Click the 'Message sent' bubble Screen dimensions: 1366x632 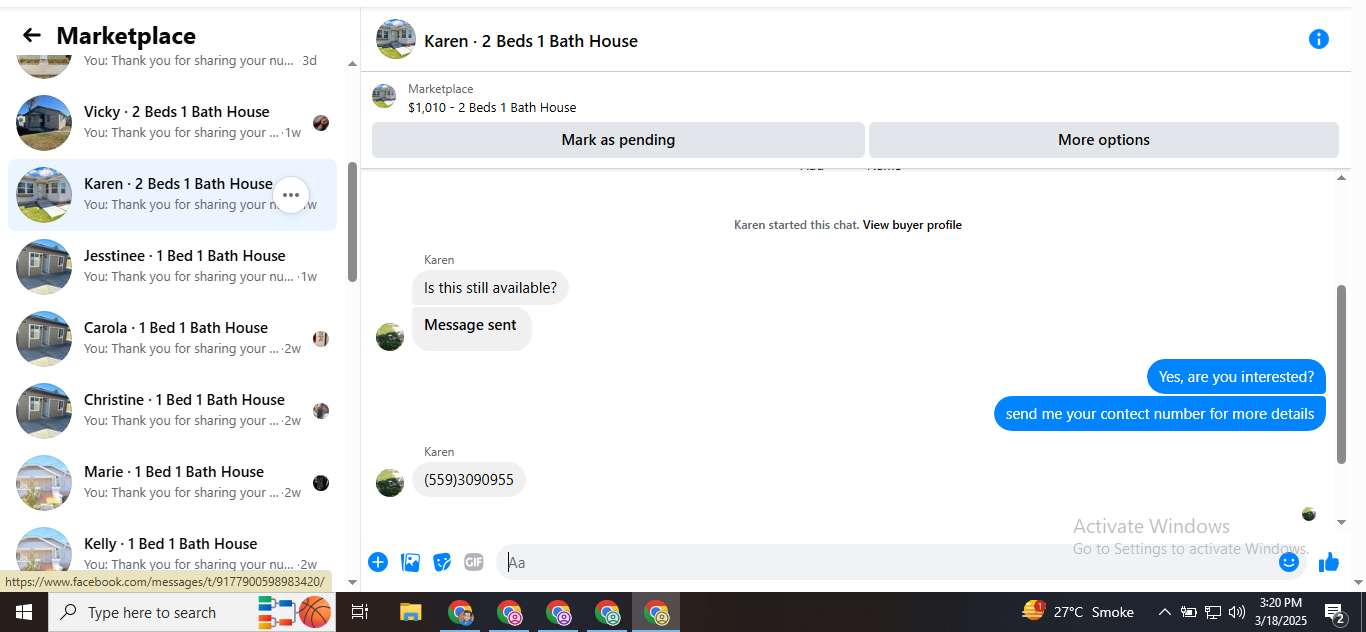(471, 328)
